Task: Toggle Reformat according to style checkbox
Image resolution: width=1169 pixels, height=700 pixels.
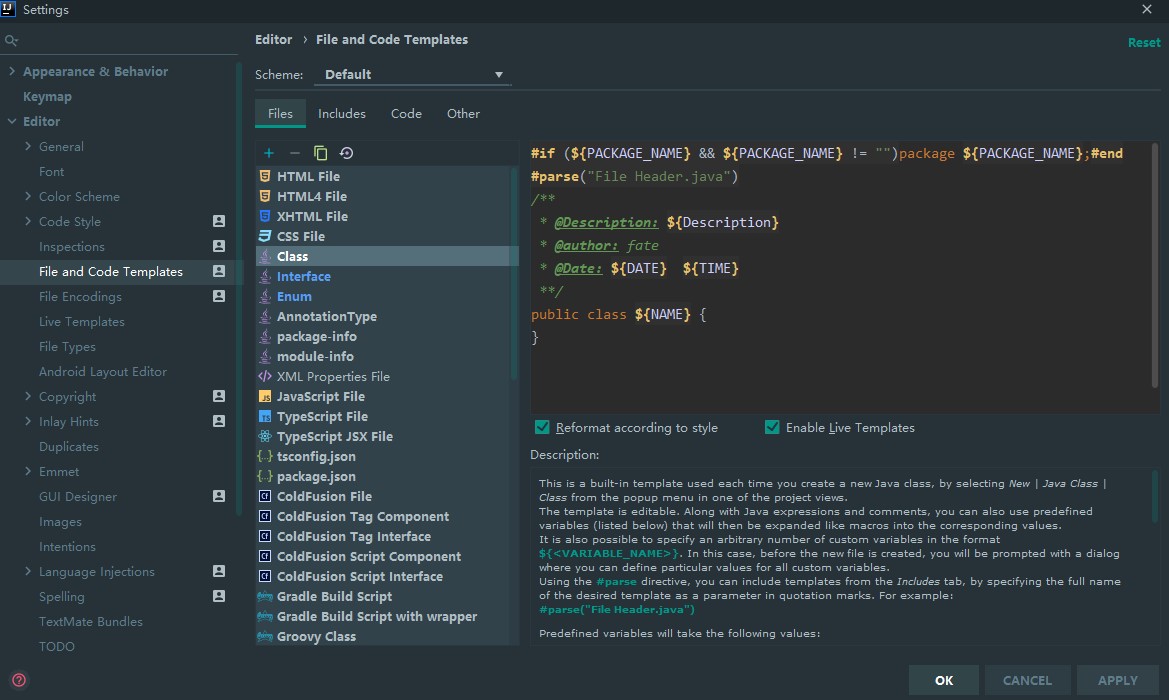Action: click(x=542, y=427)
